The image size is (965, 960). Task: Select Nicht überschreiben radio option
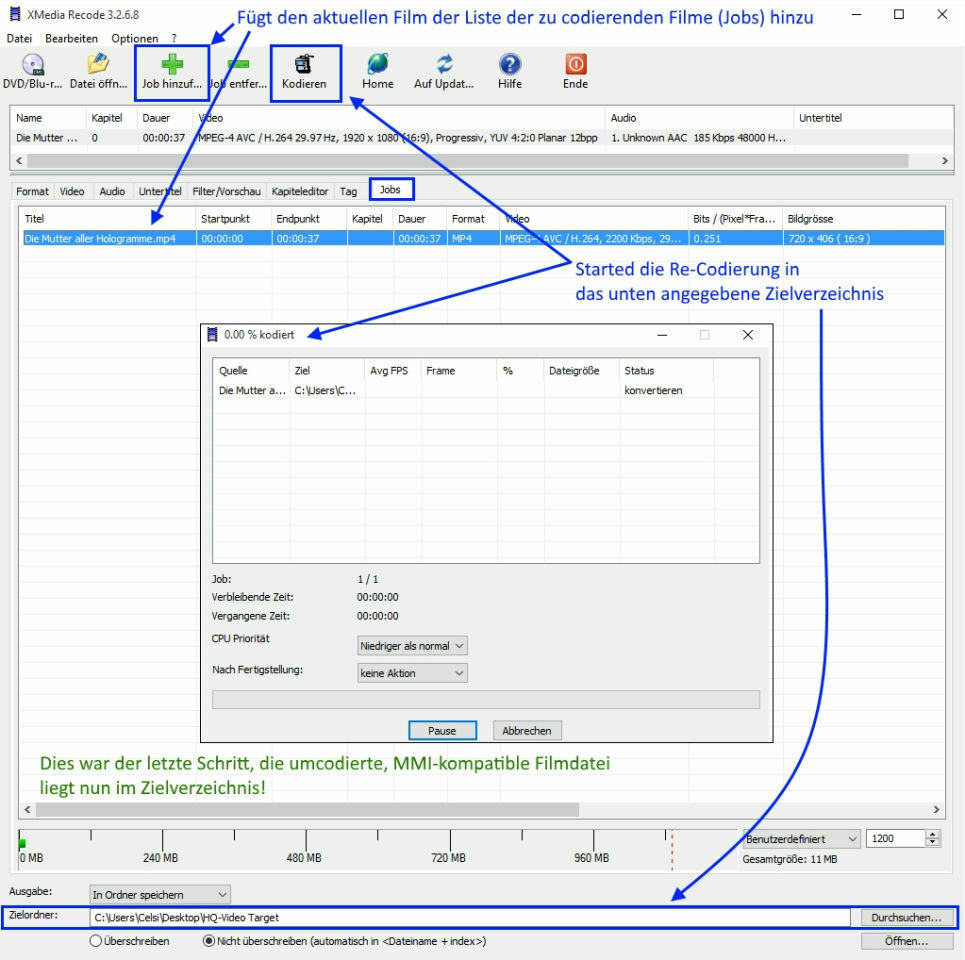pos(209,940)
